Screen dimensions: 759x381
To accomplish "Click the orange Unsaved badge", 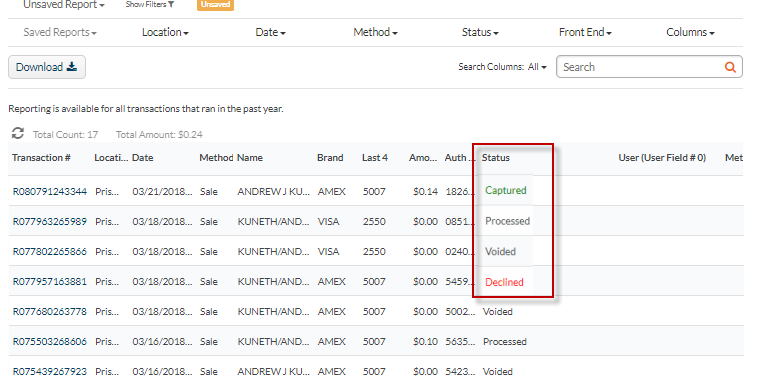I will [215, 4].
